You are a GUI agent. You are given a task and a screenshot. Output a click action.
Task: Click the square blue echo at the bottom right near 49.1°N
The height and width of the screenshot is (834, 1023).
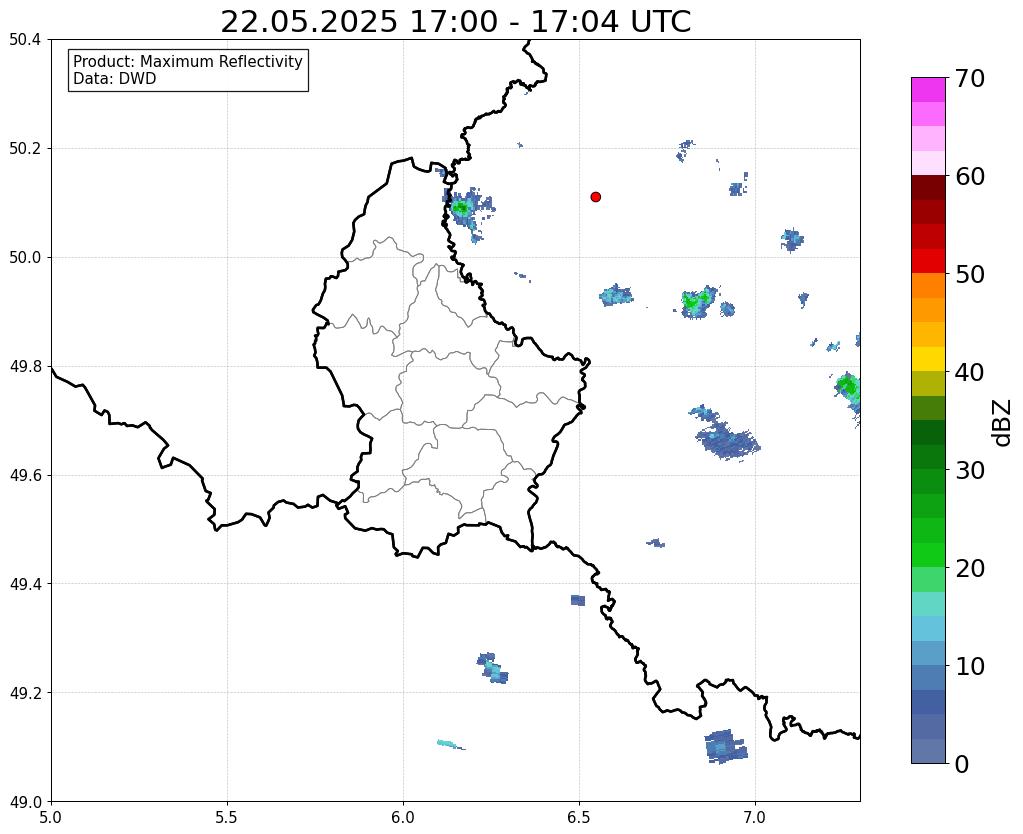[x=725, y=747]
